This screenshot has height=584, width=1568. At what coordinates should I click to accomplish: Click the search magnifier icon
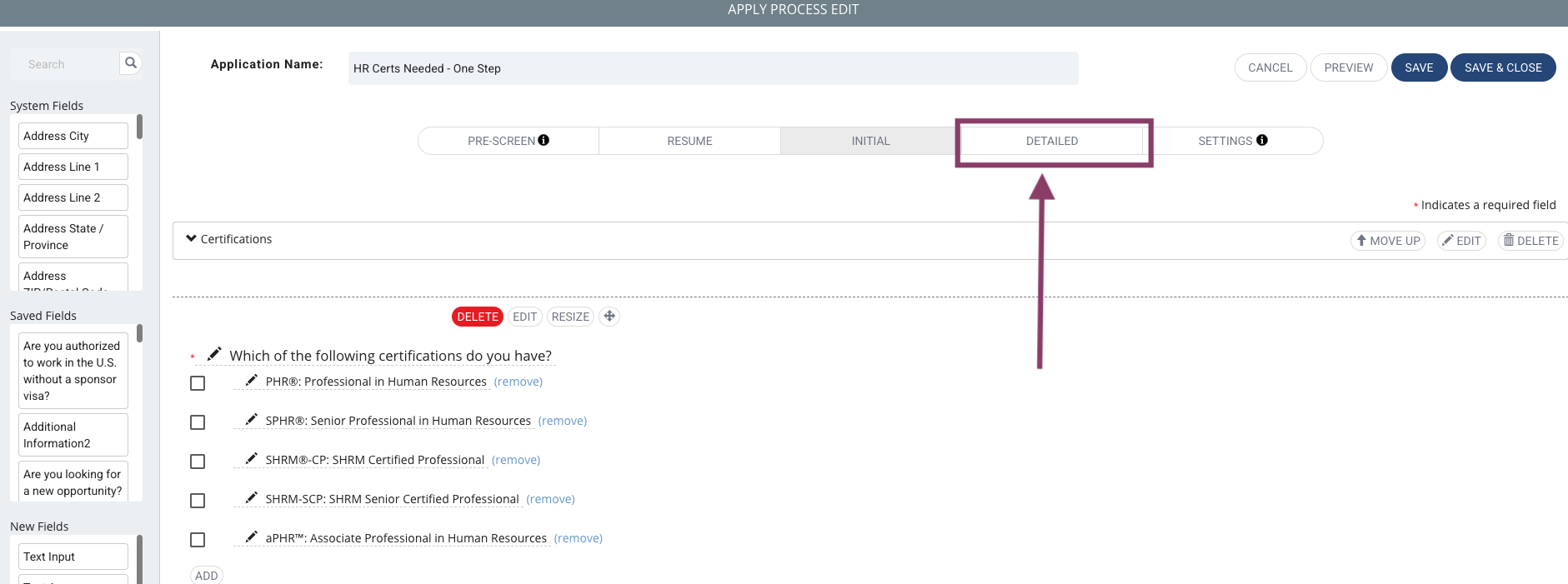(131, 63)
